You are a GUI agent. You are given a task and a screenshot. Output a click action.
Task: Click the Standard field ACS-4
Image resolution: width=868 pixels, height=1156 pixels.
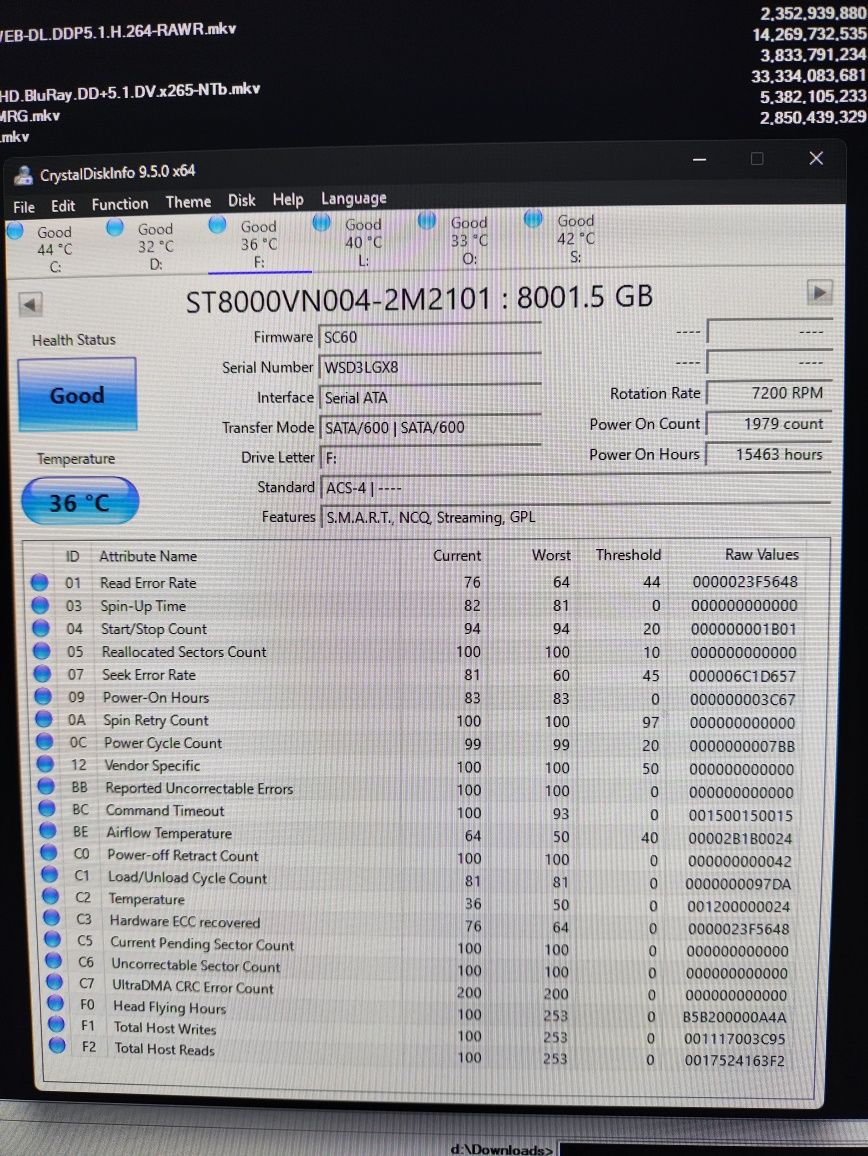(577, 487)
